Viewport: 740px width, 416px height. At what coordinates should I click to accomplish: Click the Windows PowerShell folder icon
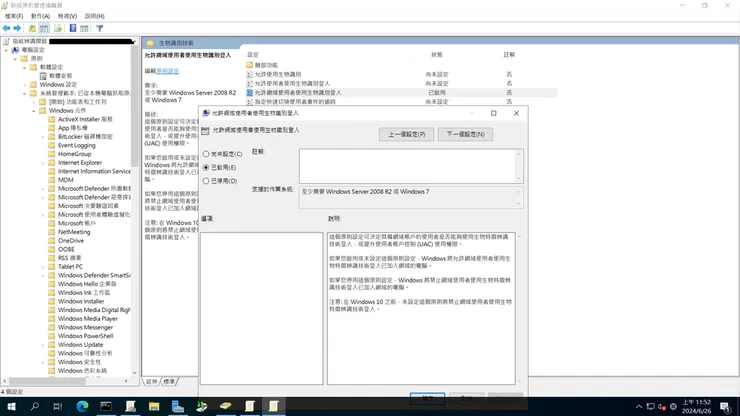click(52, 336)
